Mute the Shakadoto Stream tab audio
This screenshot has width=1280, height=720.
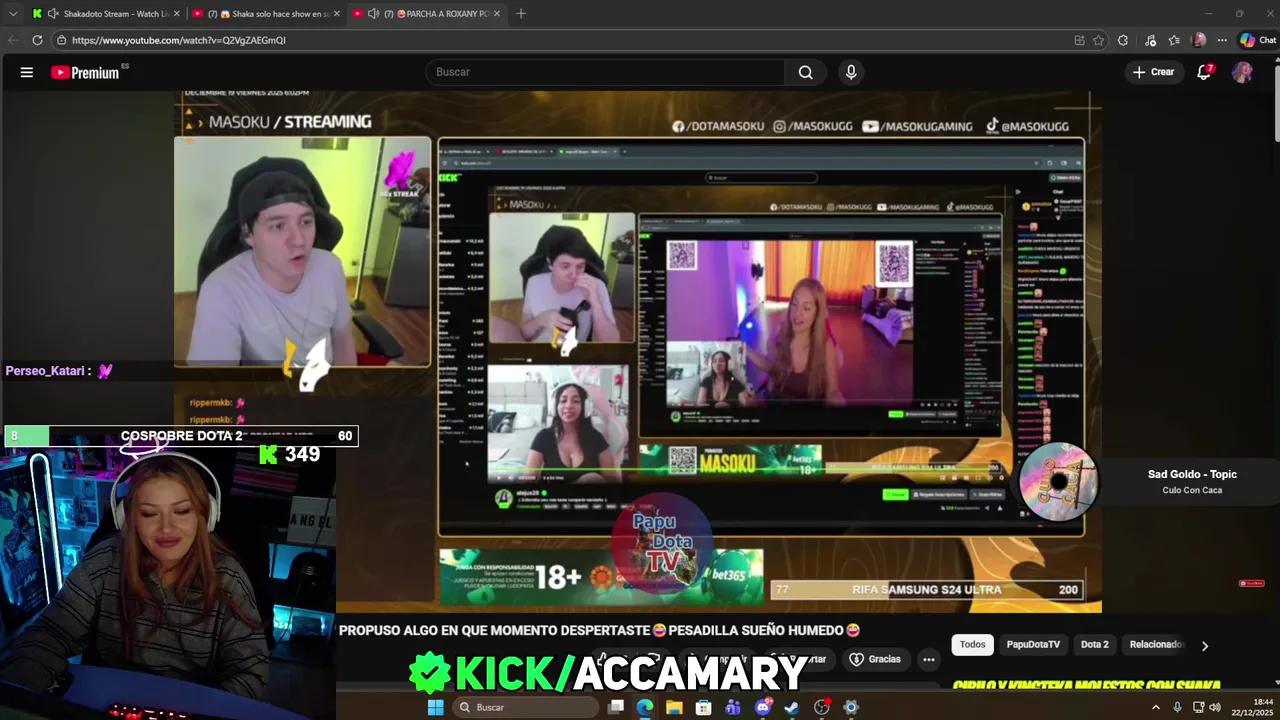click(x=54, y=14)
